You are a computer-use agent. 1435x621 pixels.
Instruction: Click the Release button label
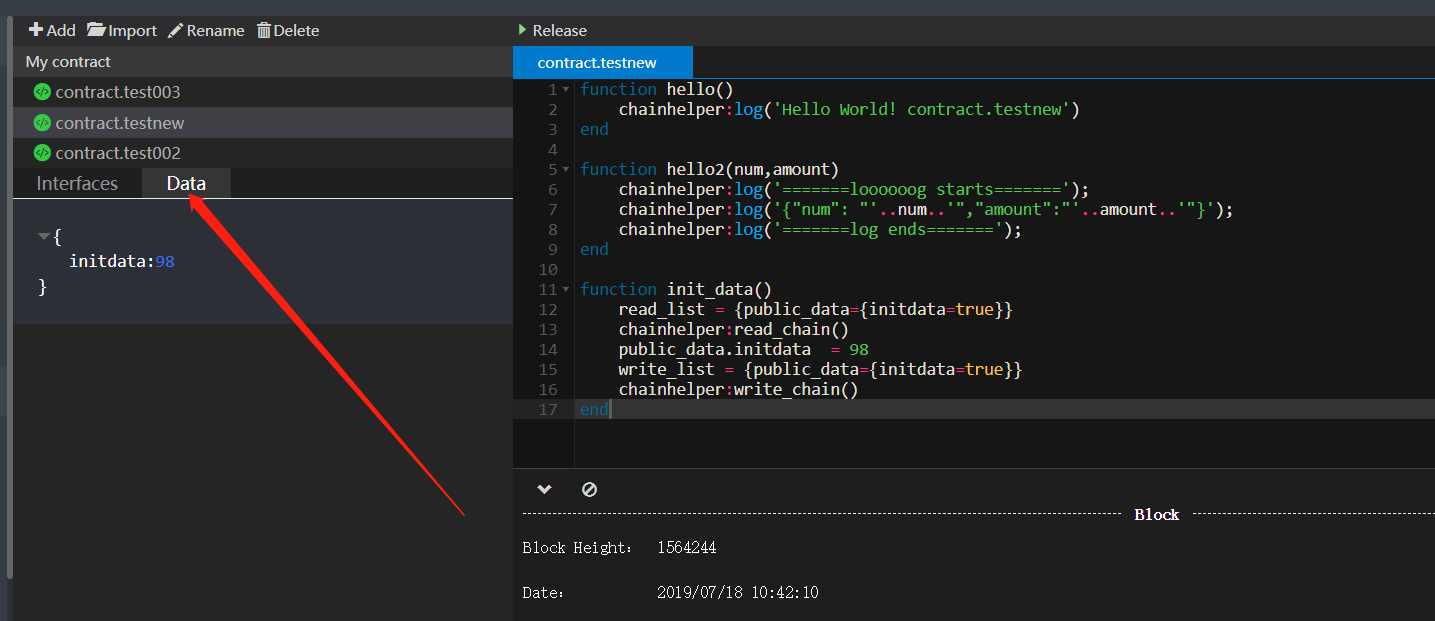(560, 30)
